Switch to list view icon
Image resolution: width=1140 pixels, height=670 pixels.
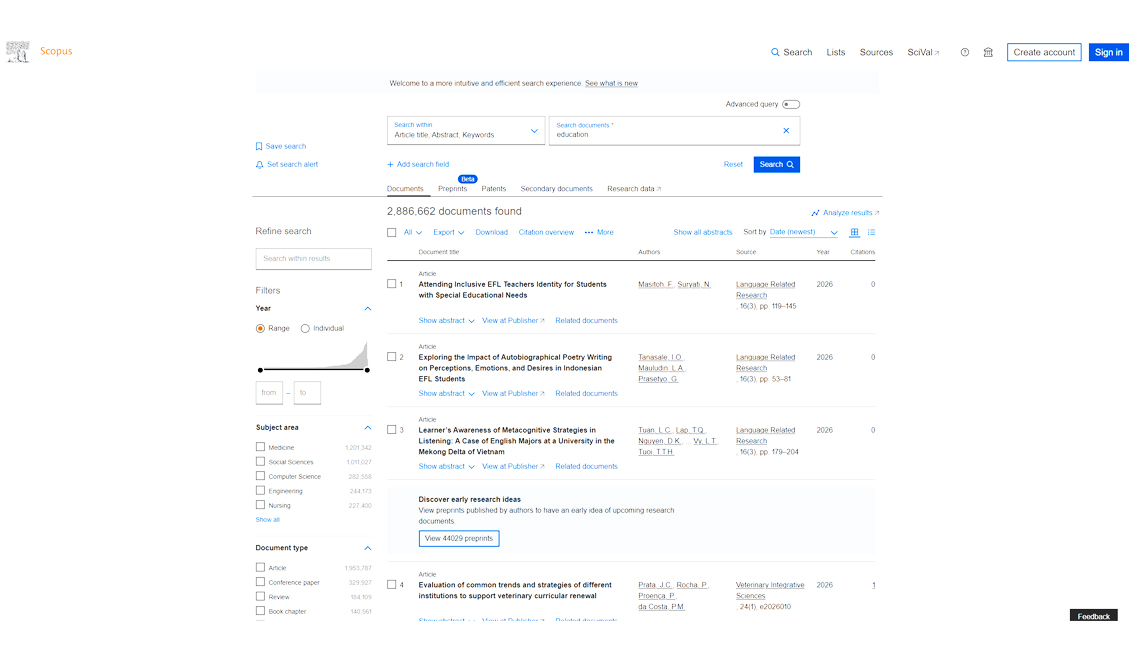pos(871,233)
